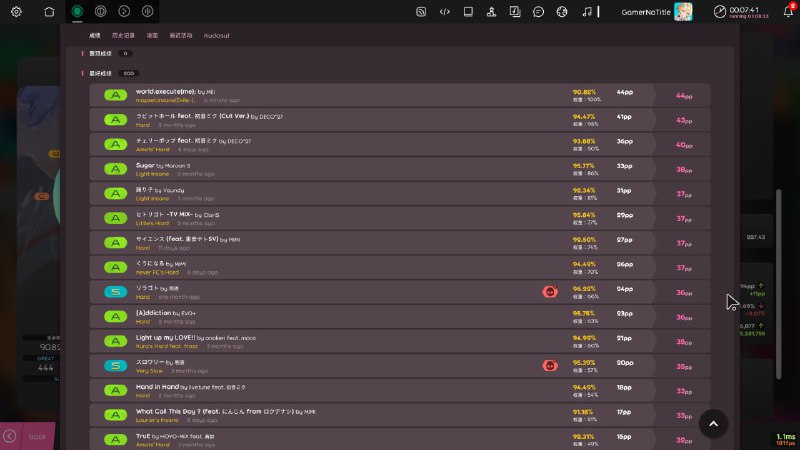Switch to the Kudosu! profile tab
Viewport: 800px width, 450px height.
coord(217,35)
